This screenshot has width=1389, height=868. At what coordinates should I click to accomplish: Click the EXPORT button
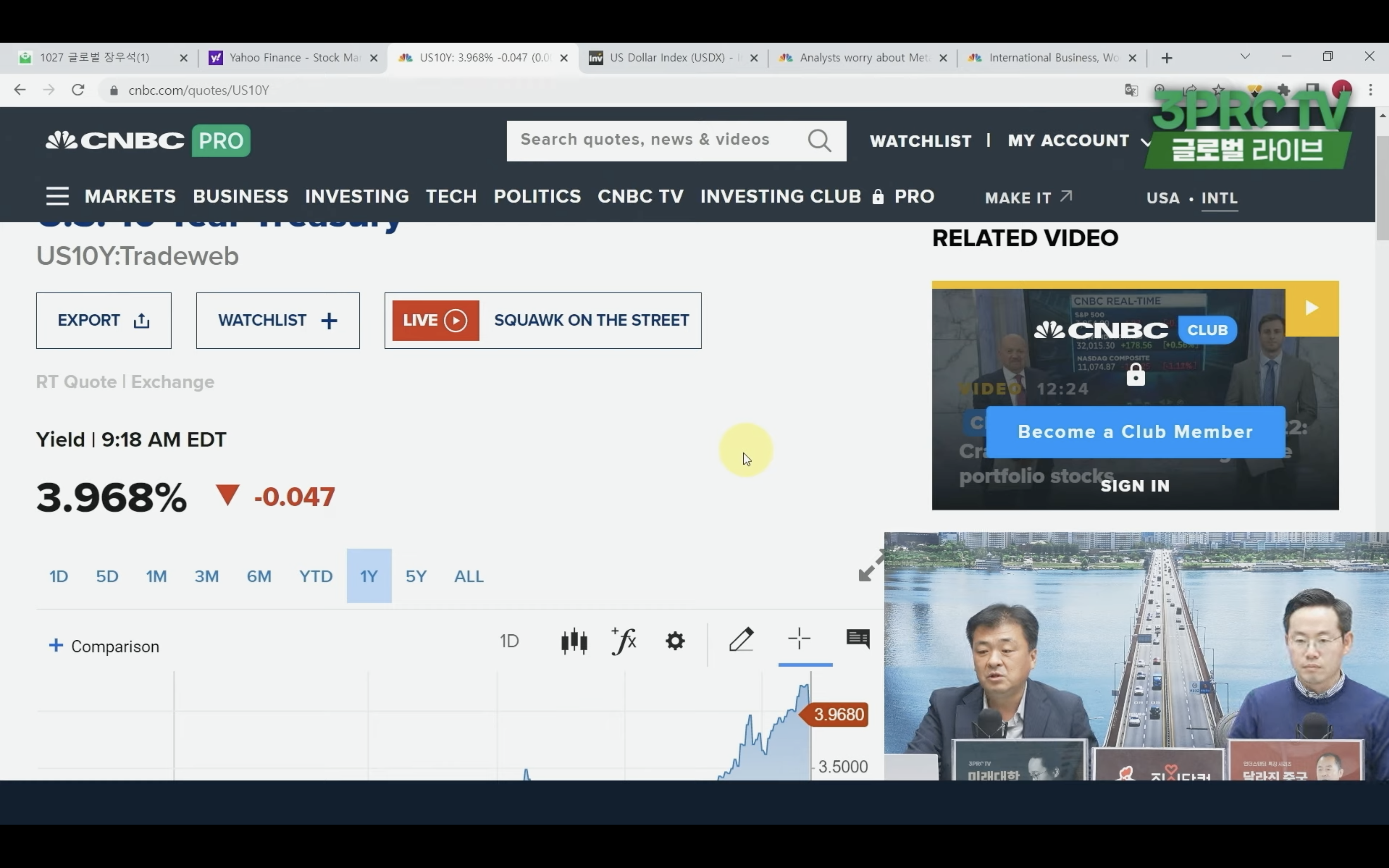point(104,320)
